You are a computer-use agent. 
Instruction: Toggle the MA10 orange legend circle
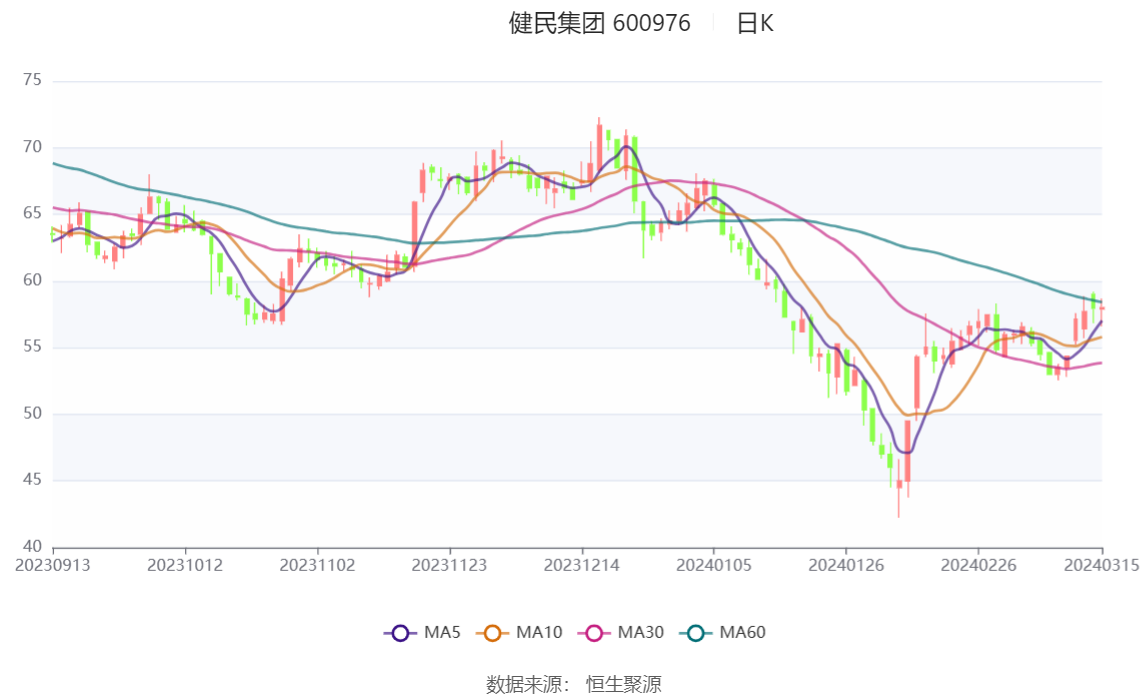click(492, 633)
